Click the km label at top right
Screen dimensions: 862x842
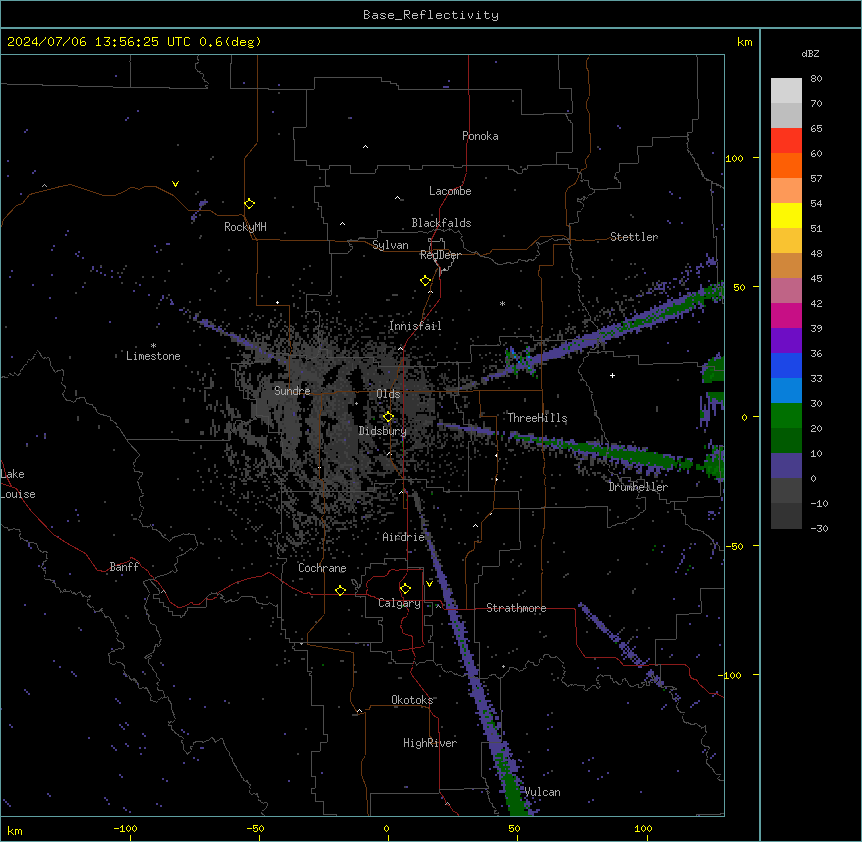[745, 42]
